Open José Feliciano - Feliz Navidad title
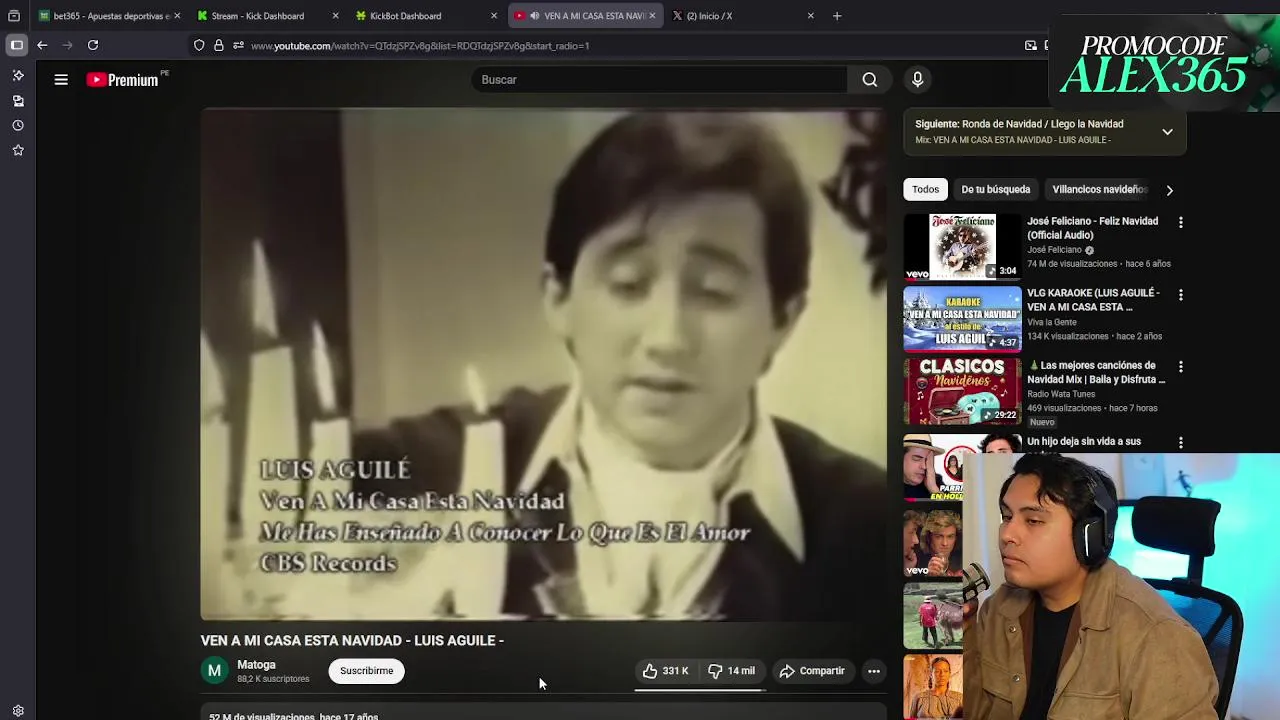Viewport: 1280px width, 720px height. pyautogui.click(x=1092, y=228)
